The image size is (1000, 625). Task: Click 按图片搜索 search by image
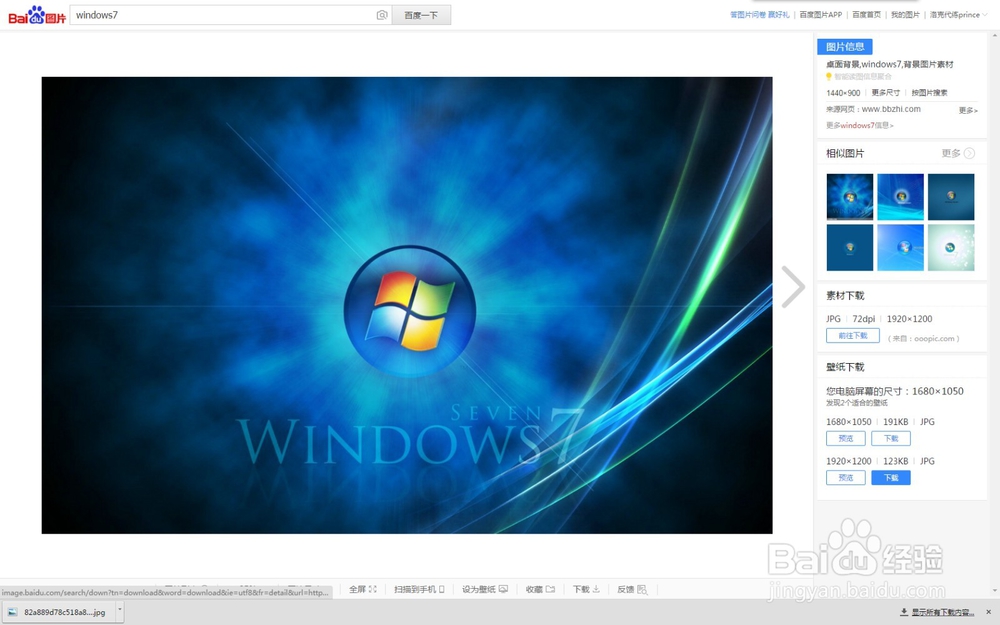[x=929, y=92]
